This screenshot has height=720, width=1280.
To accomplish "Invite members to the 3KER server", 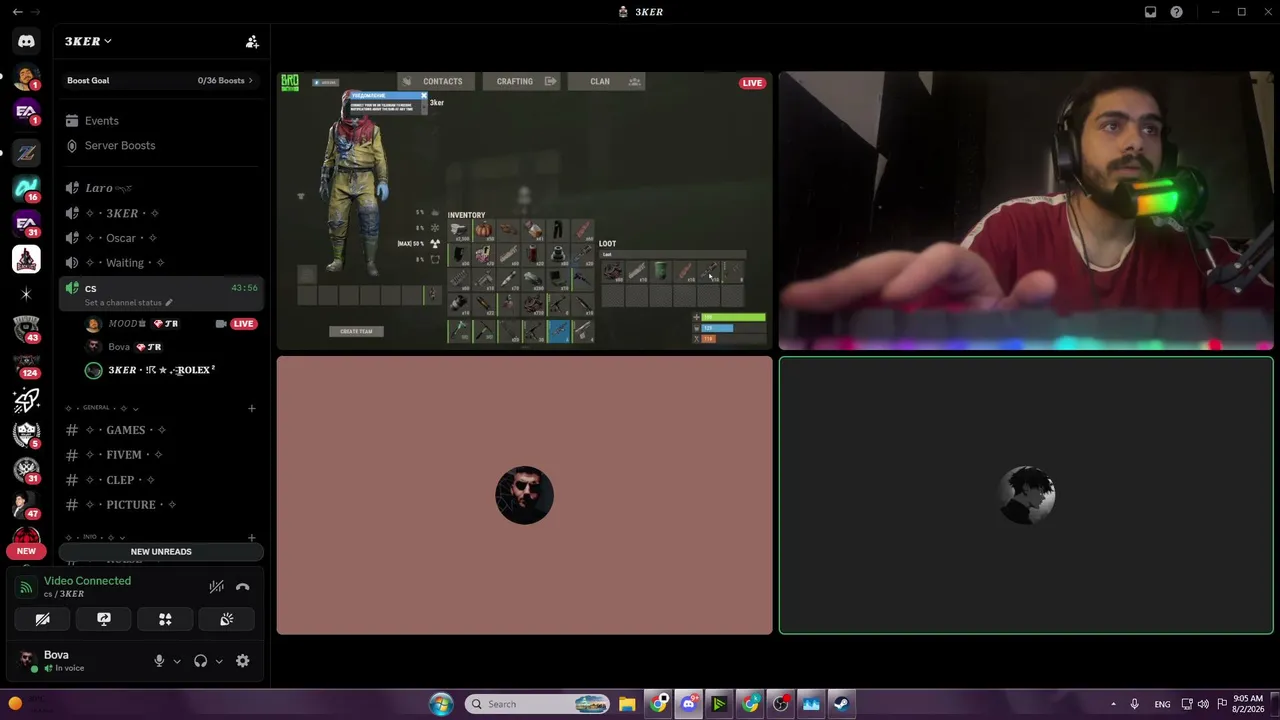I will tap(252, 41).
